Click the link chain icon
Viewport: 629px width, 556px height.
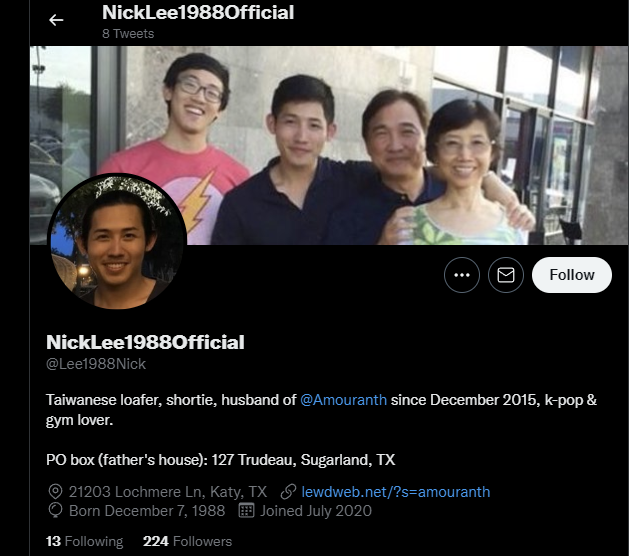288,492
